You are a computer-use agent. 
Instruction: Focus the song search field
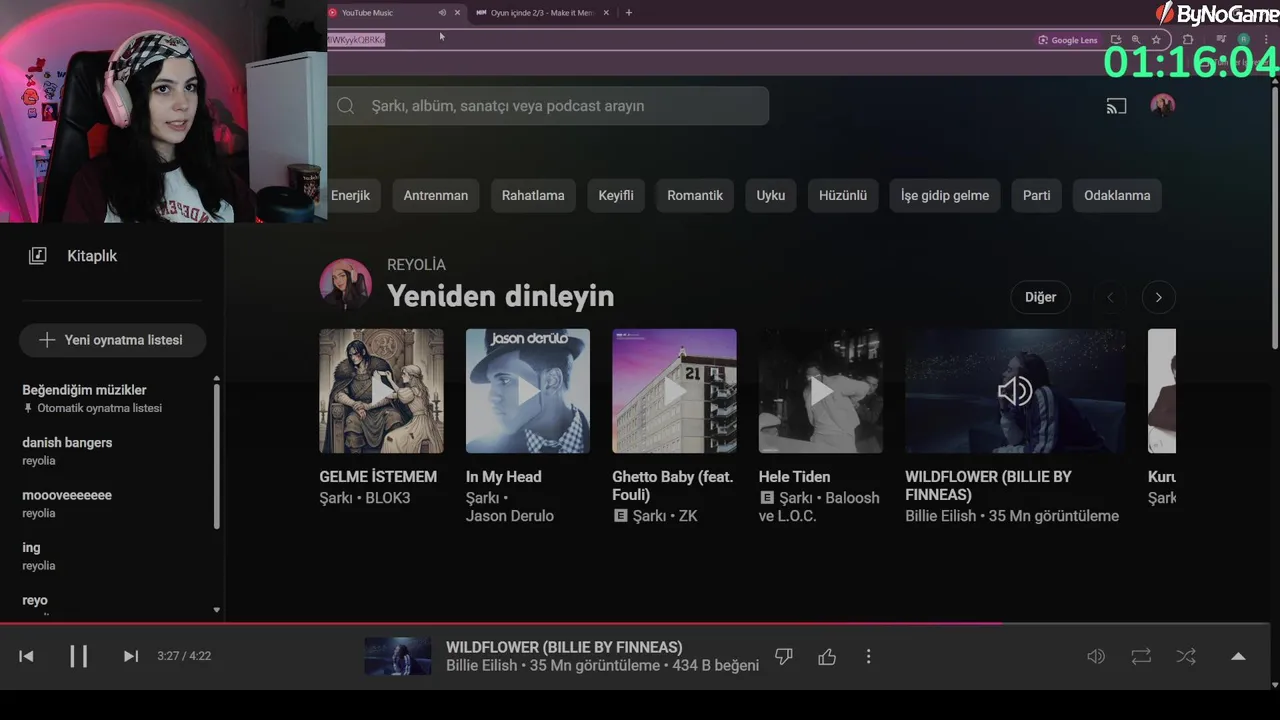[x=548, y=106]
